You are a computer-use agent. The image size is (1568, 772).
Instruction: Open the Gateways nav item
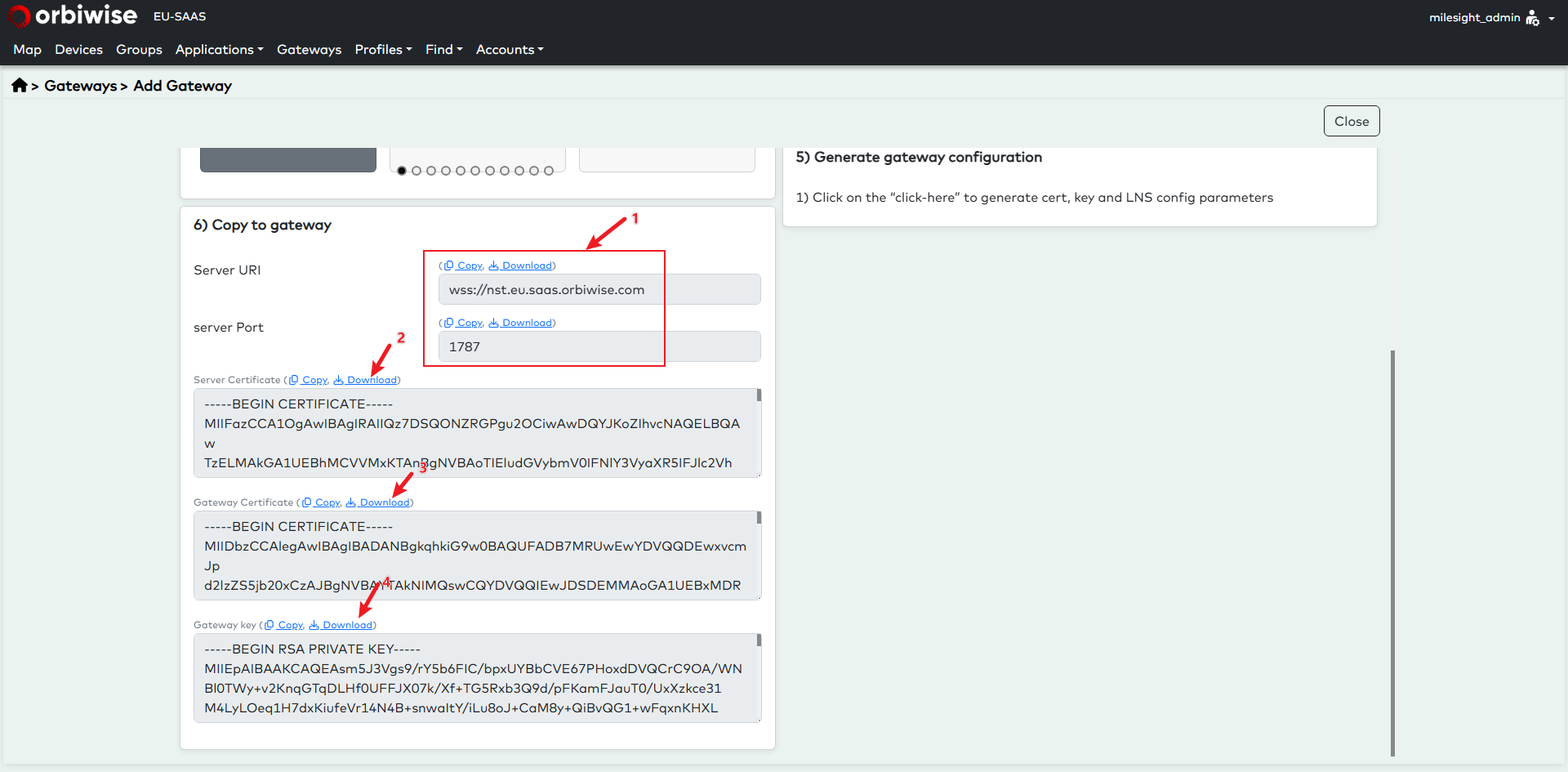click(x=309, y=49)
